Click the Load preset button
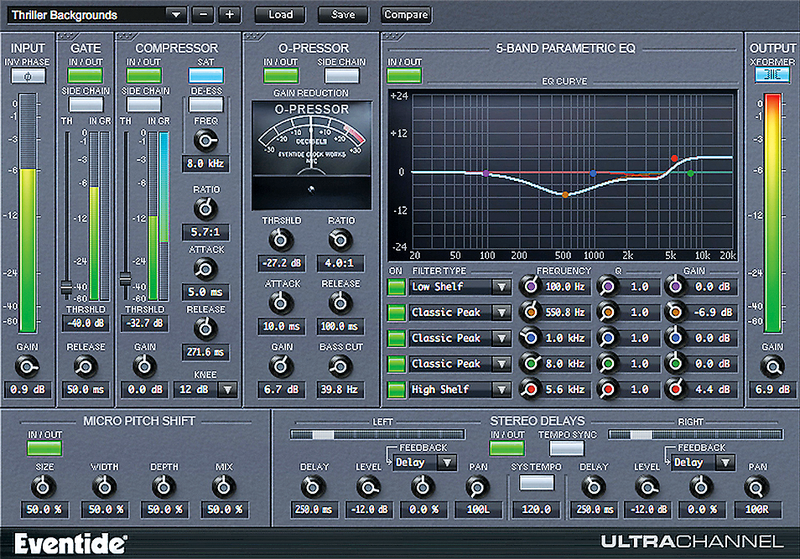The height and width of the screenshot is (559, 800). (x=281, y=15)
